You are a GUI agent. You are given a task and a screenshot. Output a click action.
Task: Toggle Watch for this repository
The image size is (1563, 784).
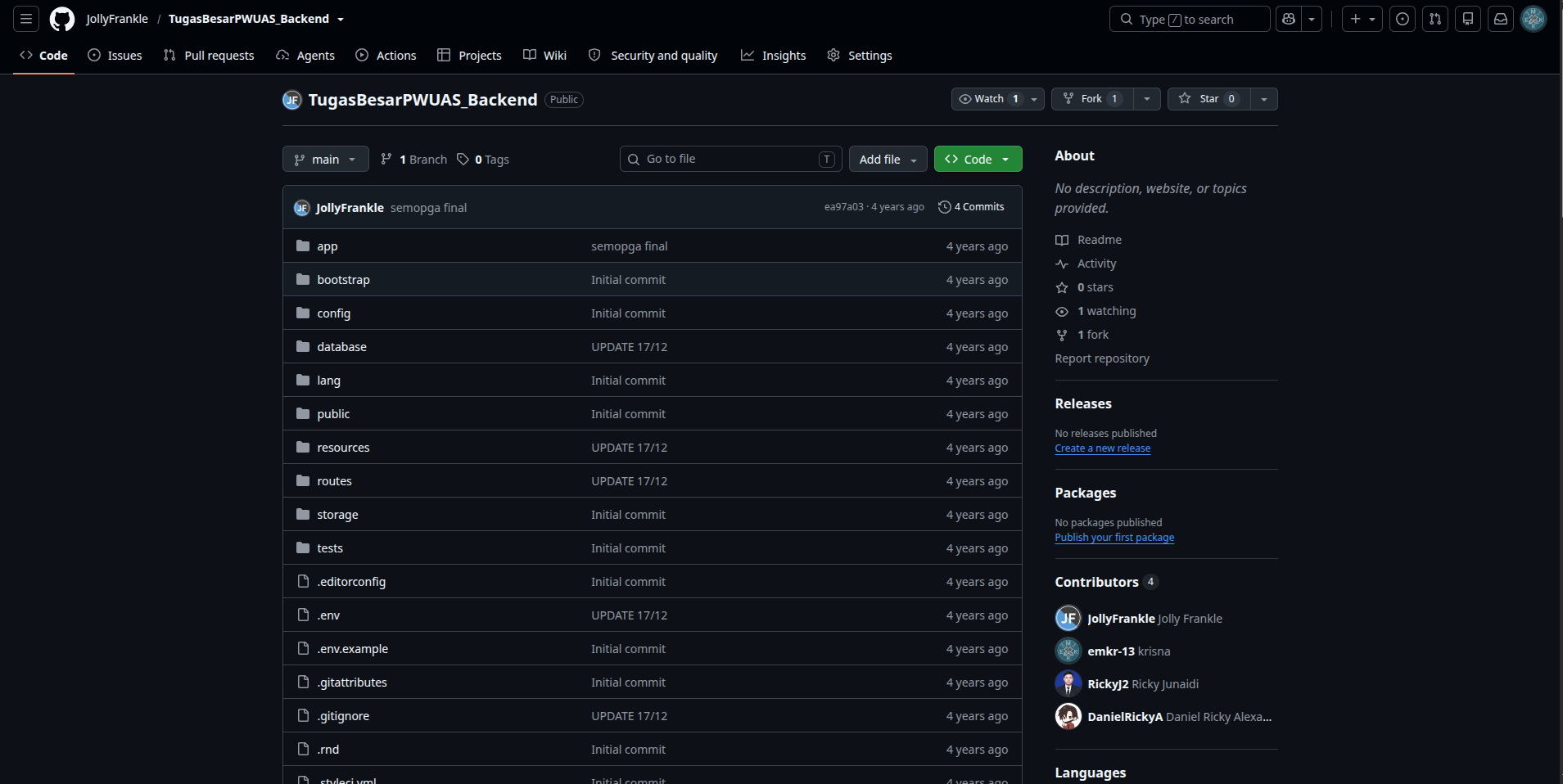coord(998,99)
